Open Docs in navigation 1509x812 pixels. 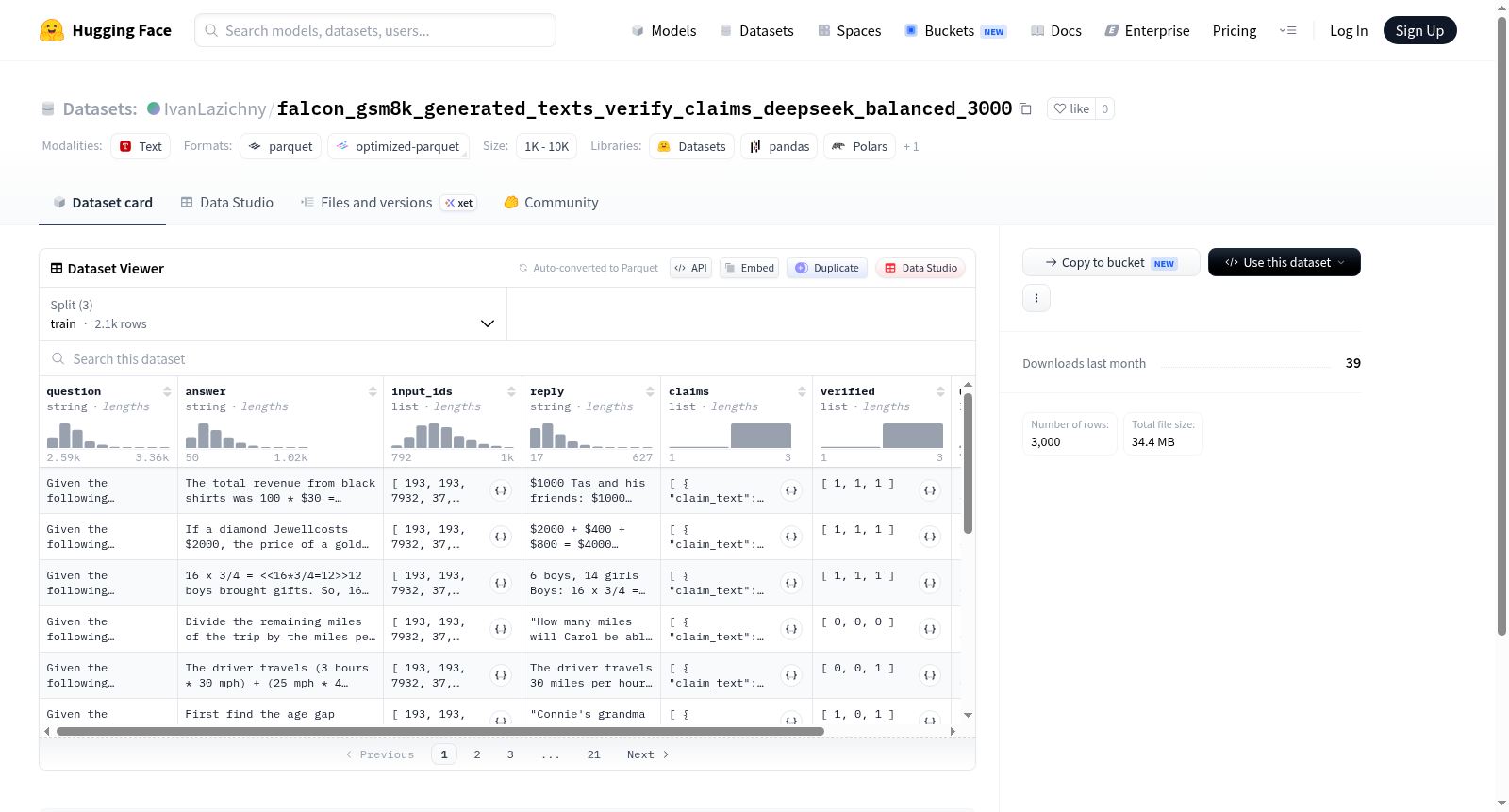click(1056, 30)
